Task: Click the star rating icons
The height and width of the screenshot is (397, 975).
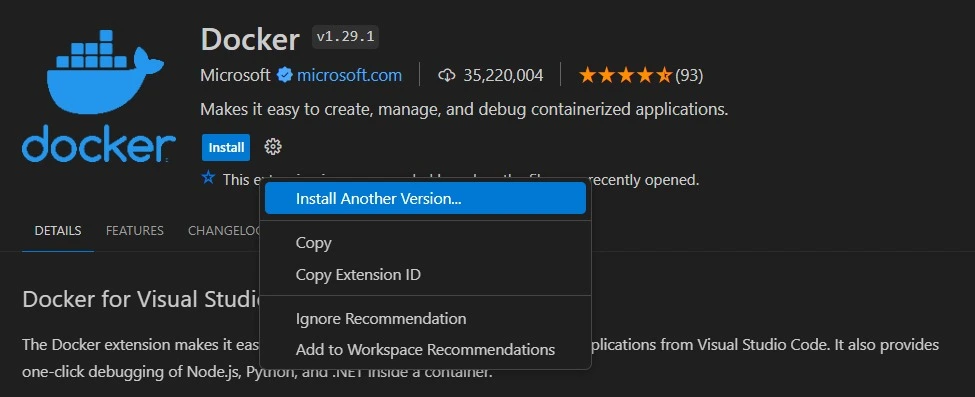Action: pyautogui.click(x=625, y=76)
